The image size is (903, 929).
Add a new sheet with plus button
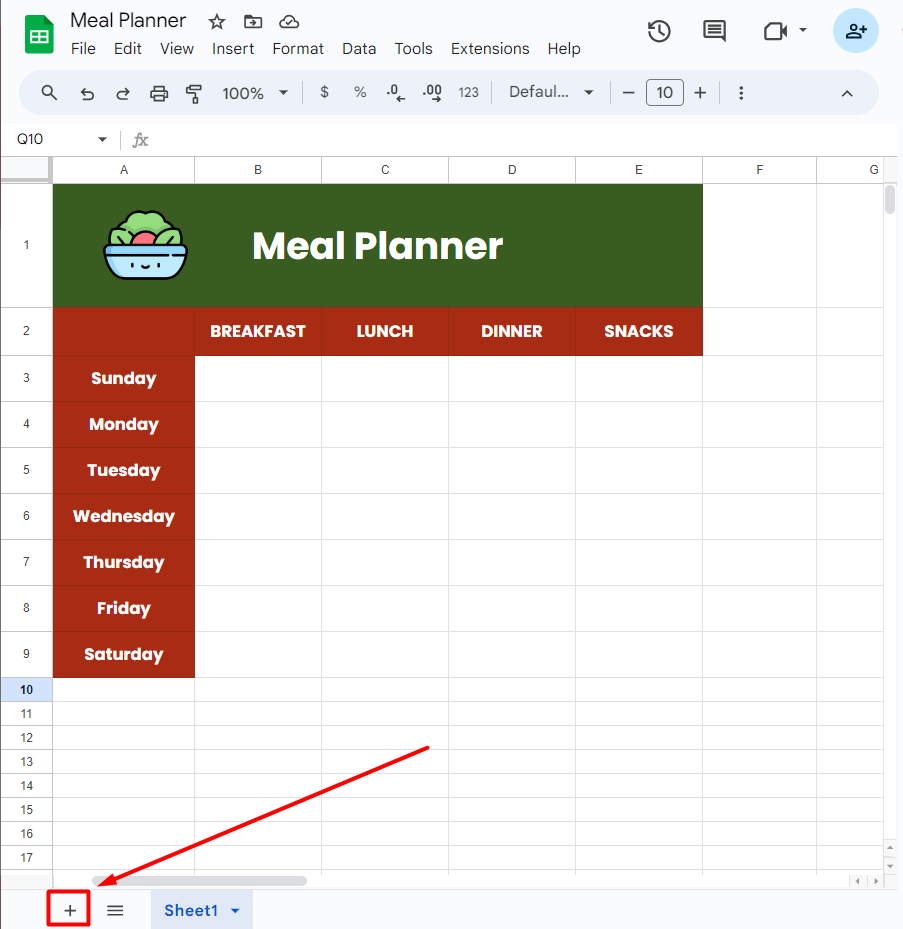click(69, 910)
